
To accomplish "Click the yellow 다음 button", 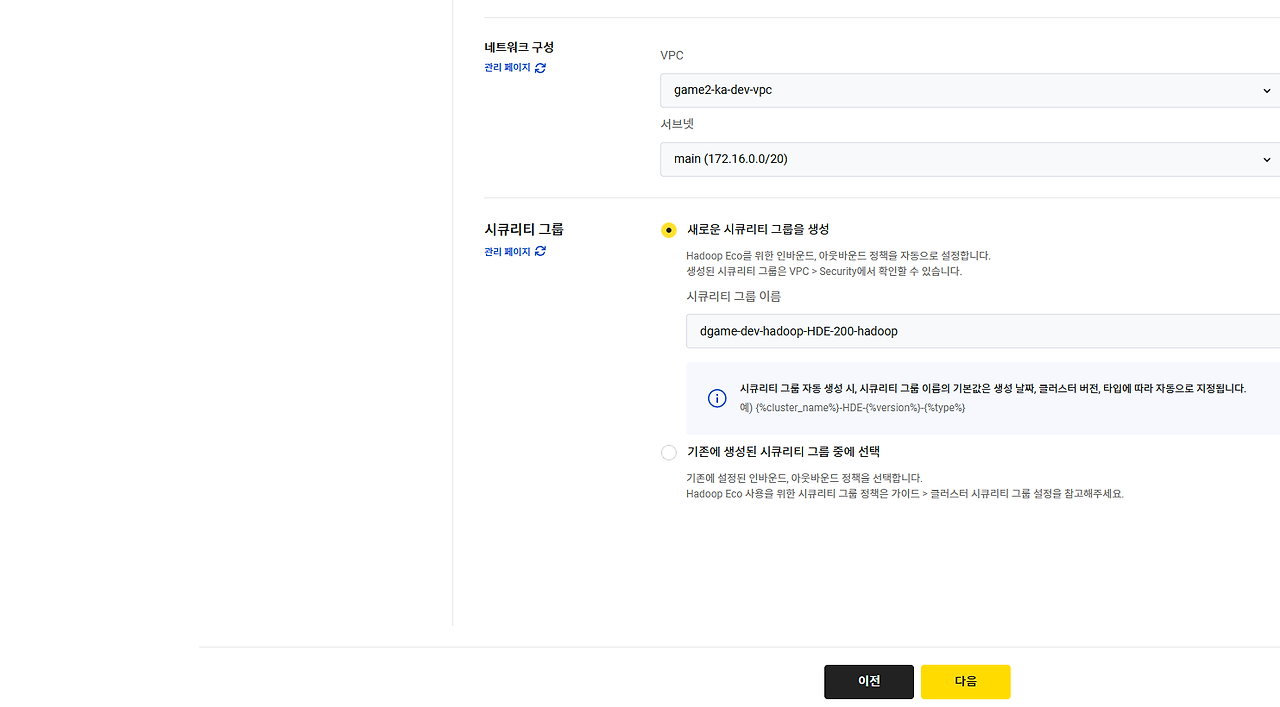I will point(965,681).
